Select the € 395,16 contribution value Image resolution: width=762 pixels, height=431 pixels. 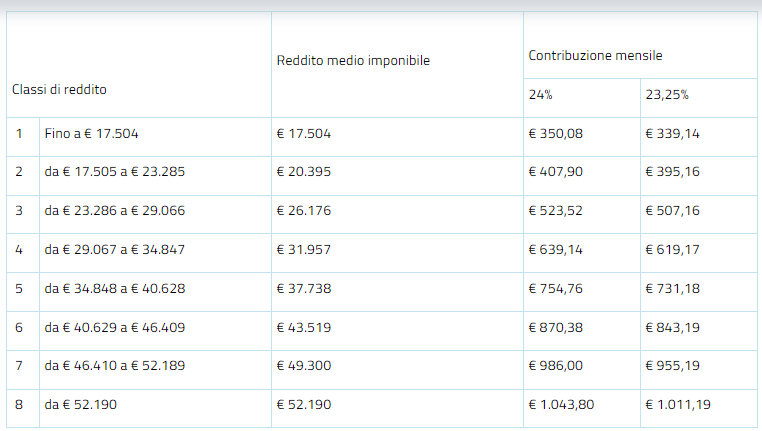tap(673, 171)
